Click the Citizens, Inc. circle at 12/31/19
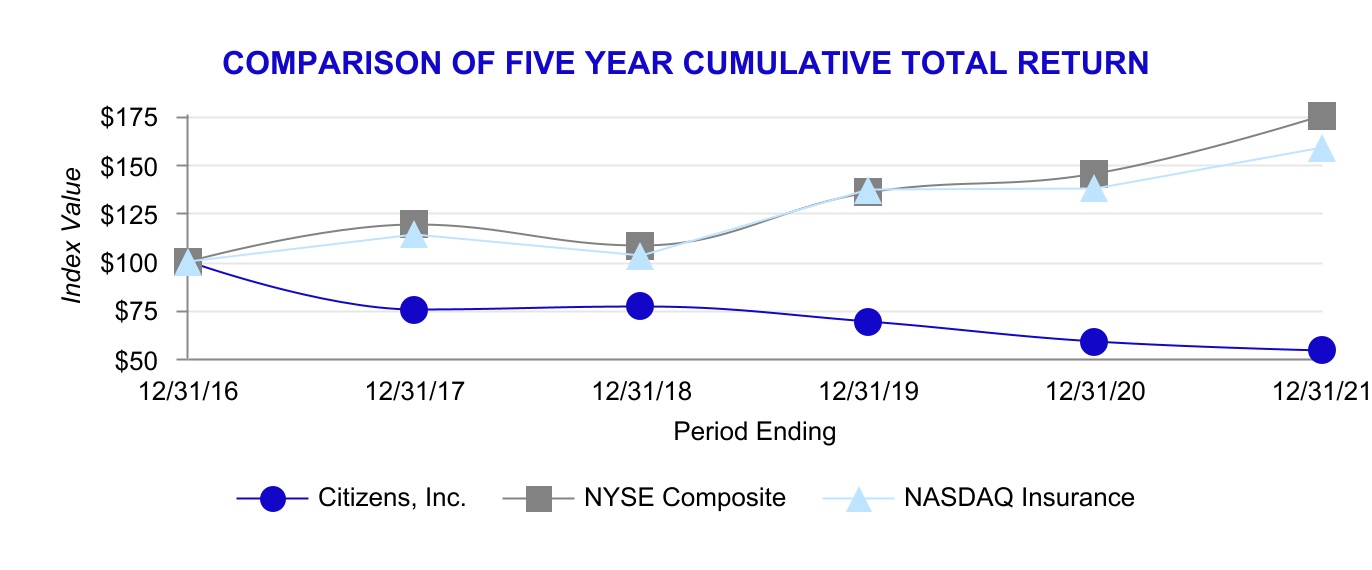 click(x=868, y=322)
